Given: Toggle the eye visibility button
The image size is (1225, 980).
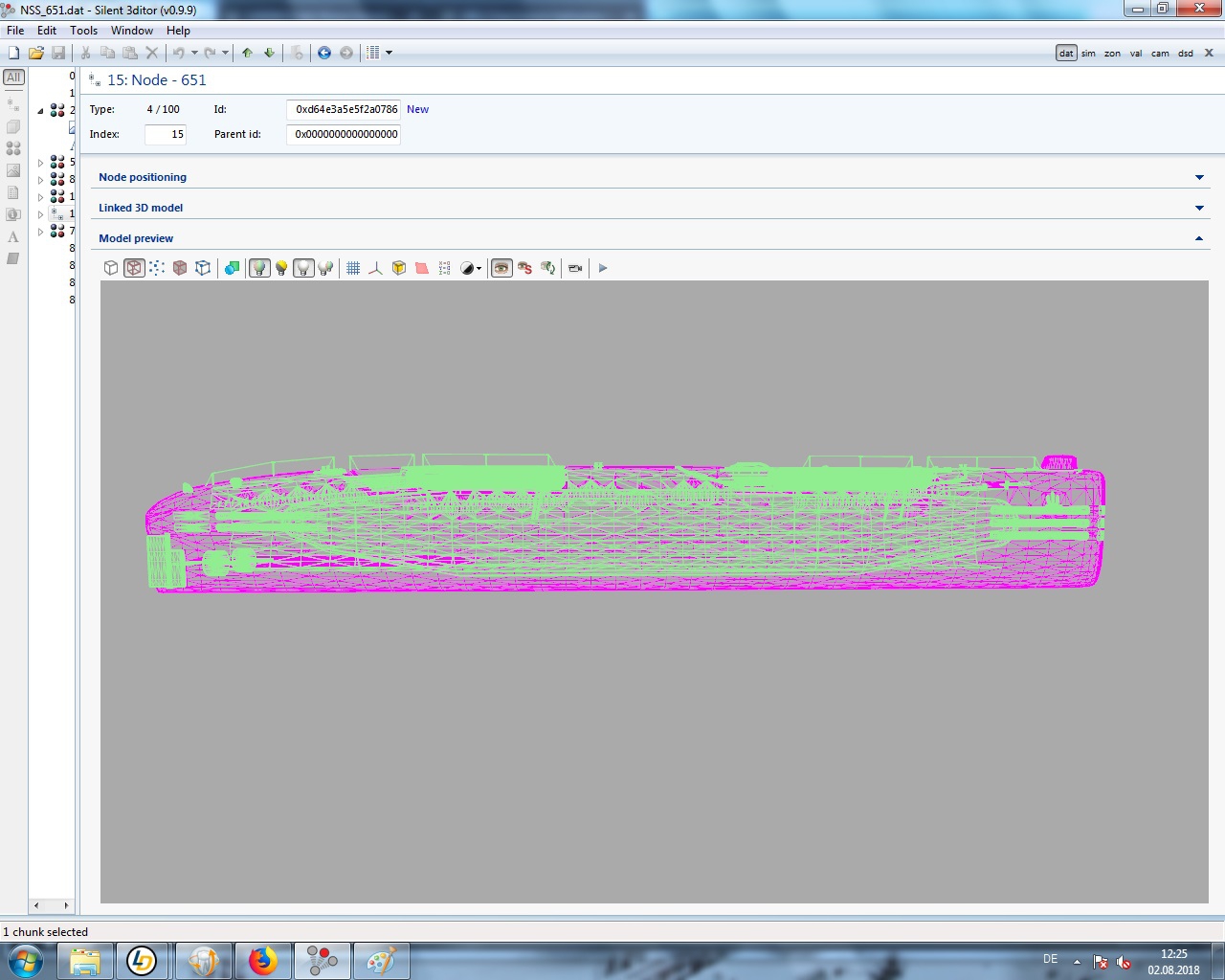Looking at the screenshot, I should [x=501, y=268].
